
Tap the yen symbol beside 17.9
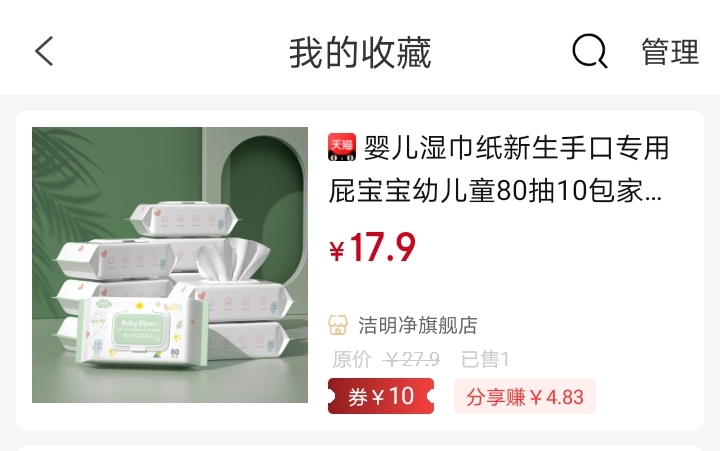337,252
